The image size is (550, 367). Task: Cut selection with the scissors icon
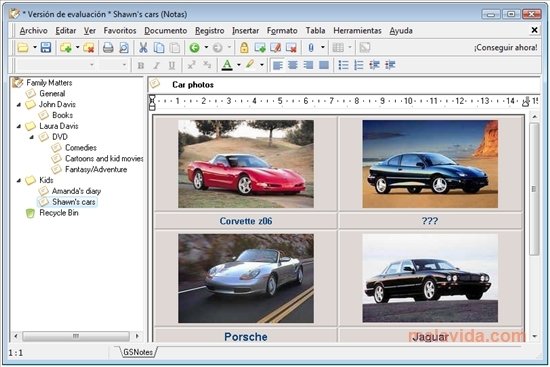tap(143, 47)
